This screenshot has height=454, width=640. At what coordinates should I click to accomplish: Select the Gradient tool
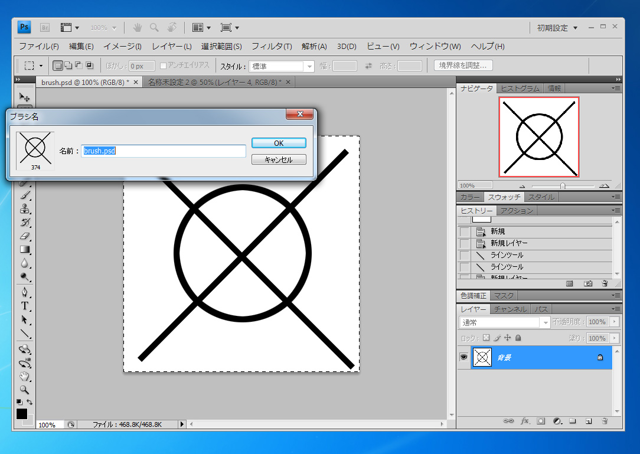pyautogui.click(x=24, y=250)
